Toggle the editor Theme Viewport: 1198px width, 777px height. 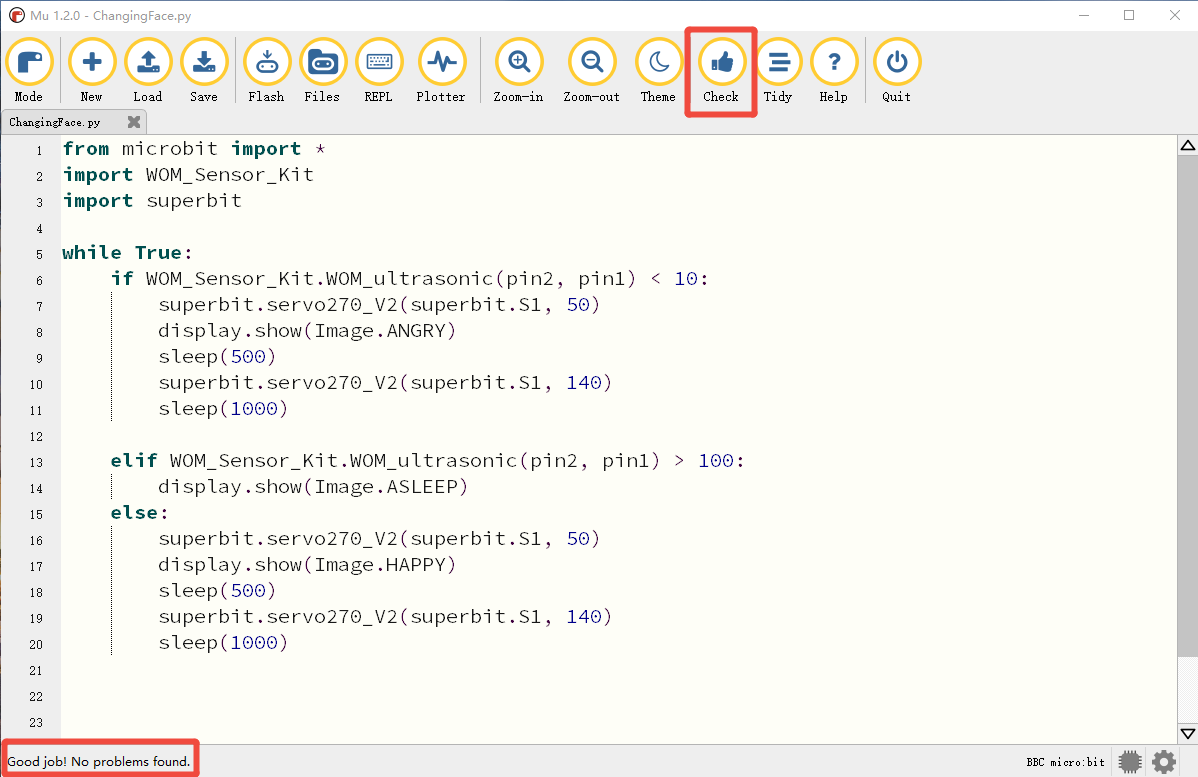(658, 70)
